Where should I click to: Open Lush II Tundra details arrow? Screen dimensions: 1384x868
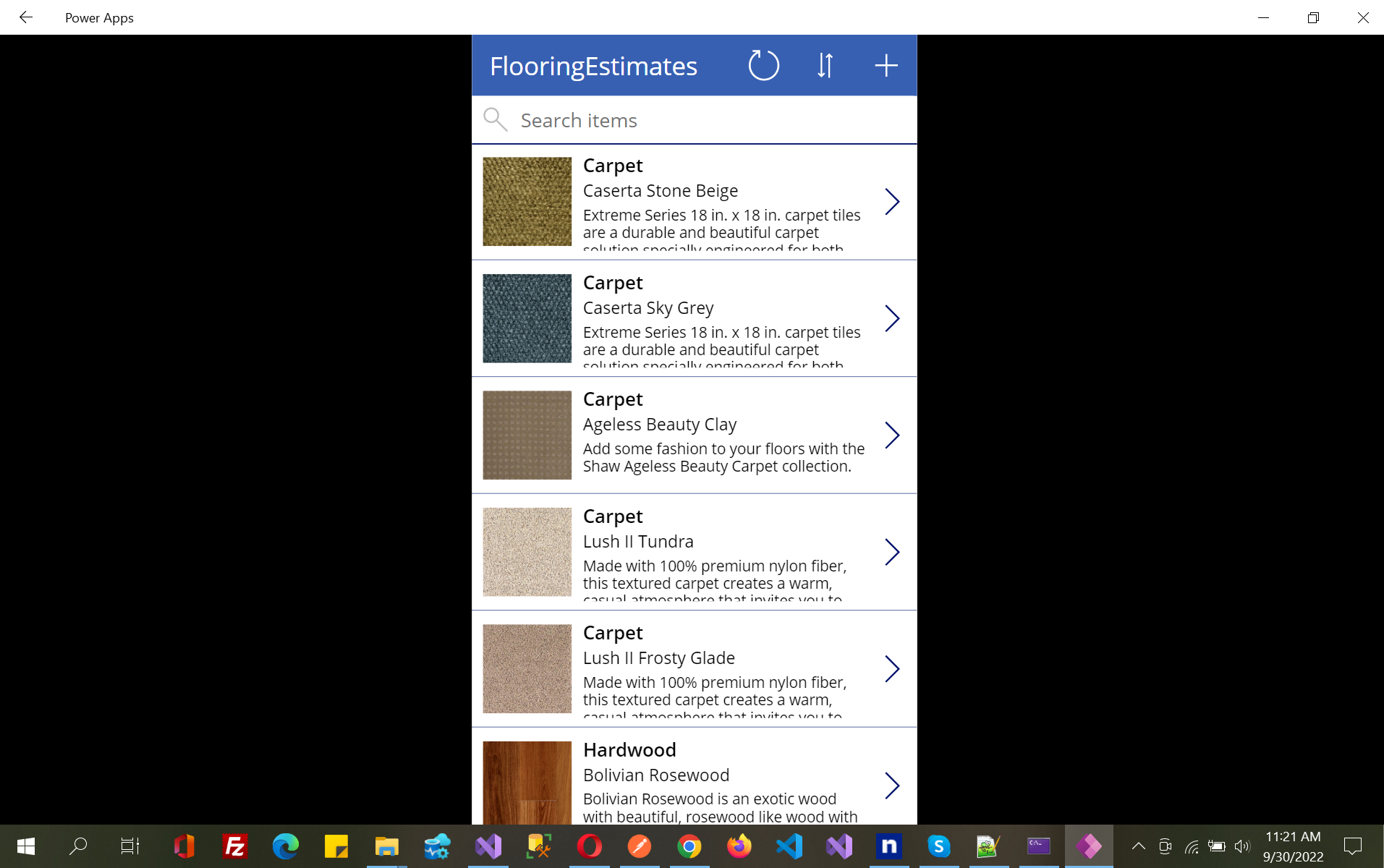(891, 552)
